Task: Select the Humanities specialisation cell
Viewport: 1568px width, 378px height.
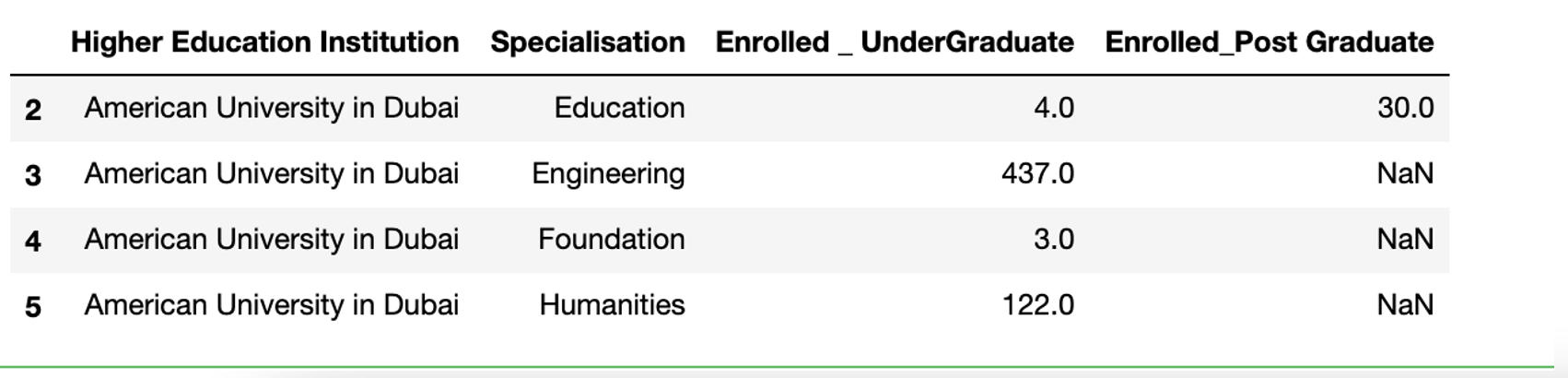Action: (x=612, y=305)
